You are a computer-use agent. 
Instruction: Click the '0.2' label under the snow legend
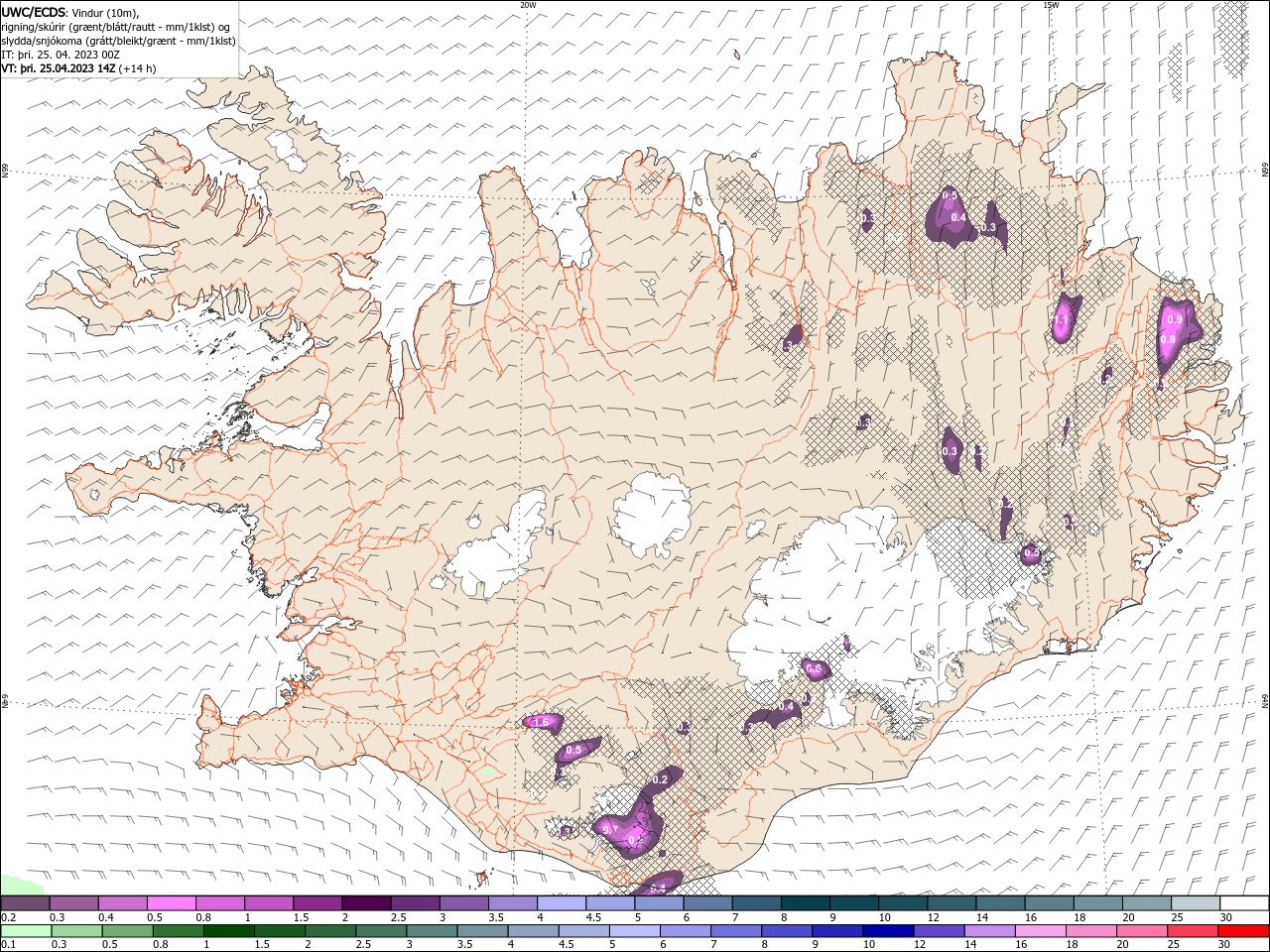[8, 917]
